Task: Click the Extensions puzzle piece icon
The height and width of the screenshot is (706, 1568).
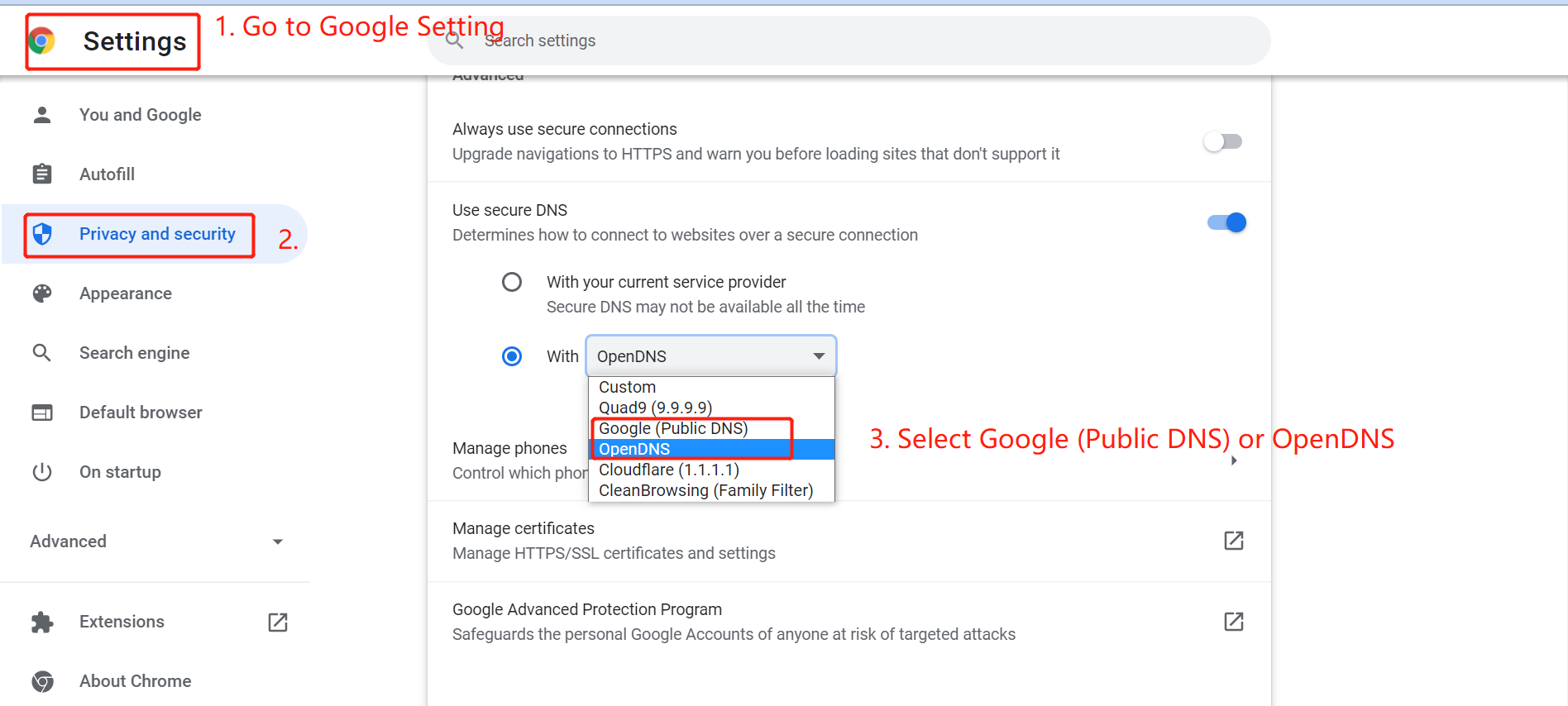Action: (42, 622)
